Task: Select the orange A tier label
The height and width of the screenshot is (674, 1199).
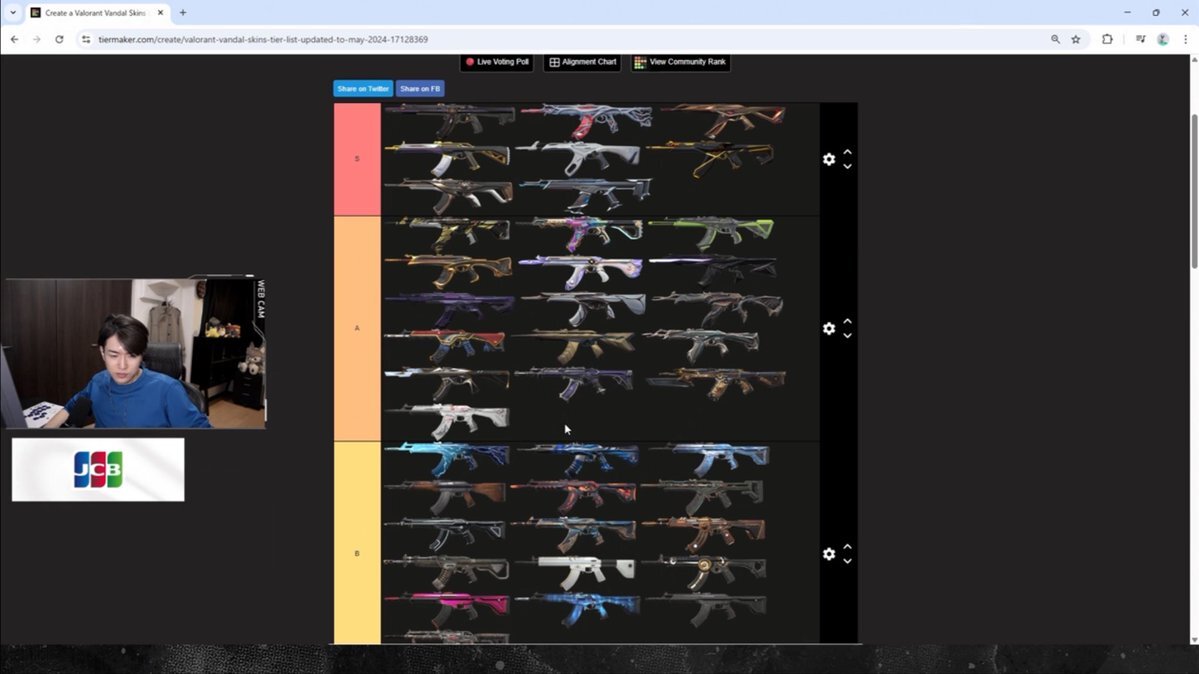Action: coord(357,328)
